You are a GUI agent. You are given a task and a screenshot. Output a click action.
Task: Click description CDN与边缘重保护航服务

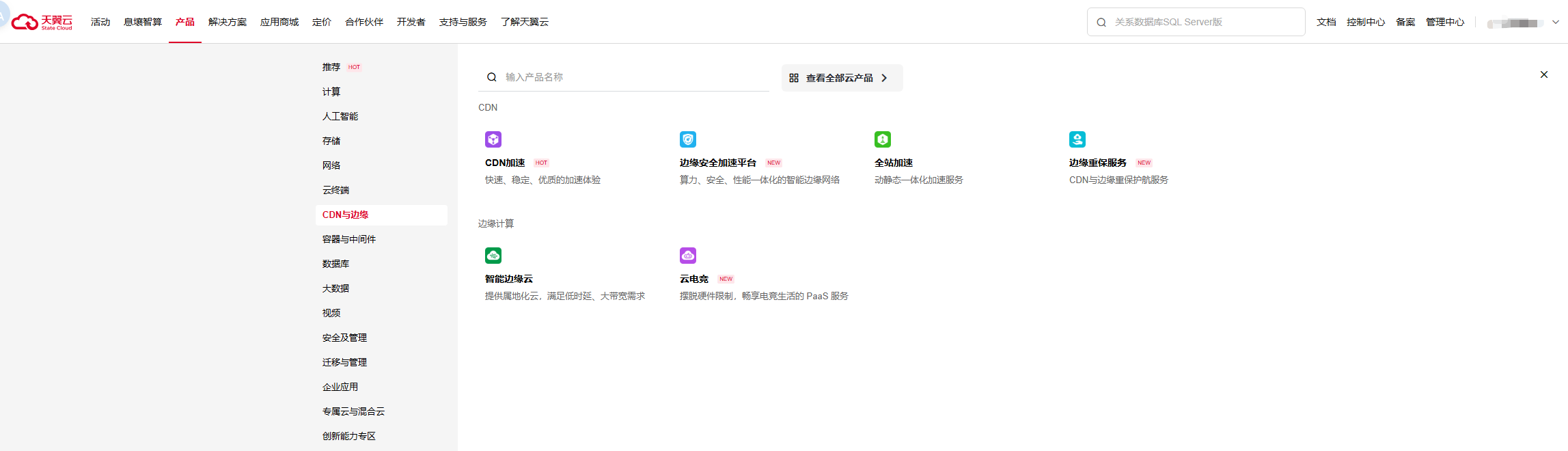click(1119, 180)
